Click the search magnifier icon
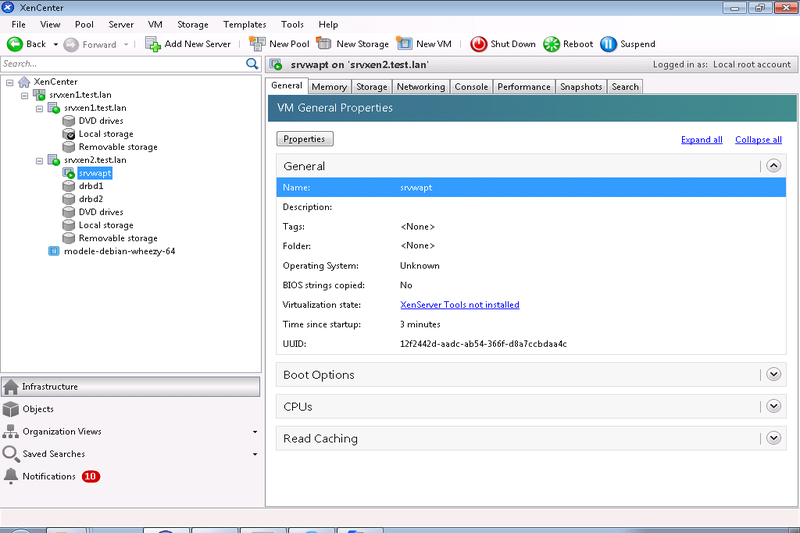This screenshot has height=533, width=800. pyautogui.click(x=252, y=64)
